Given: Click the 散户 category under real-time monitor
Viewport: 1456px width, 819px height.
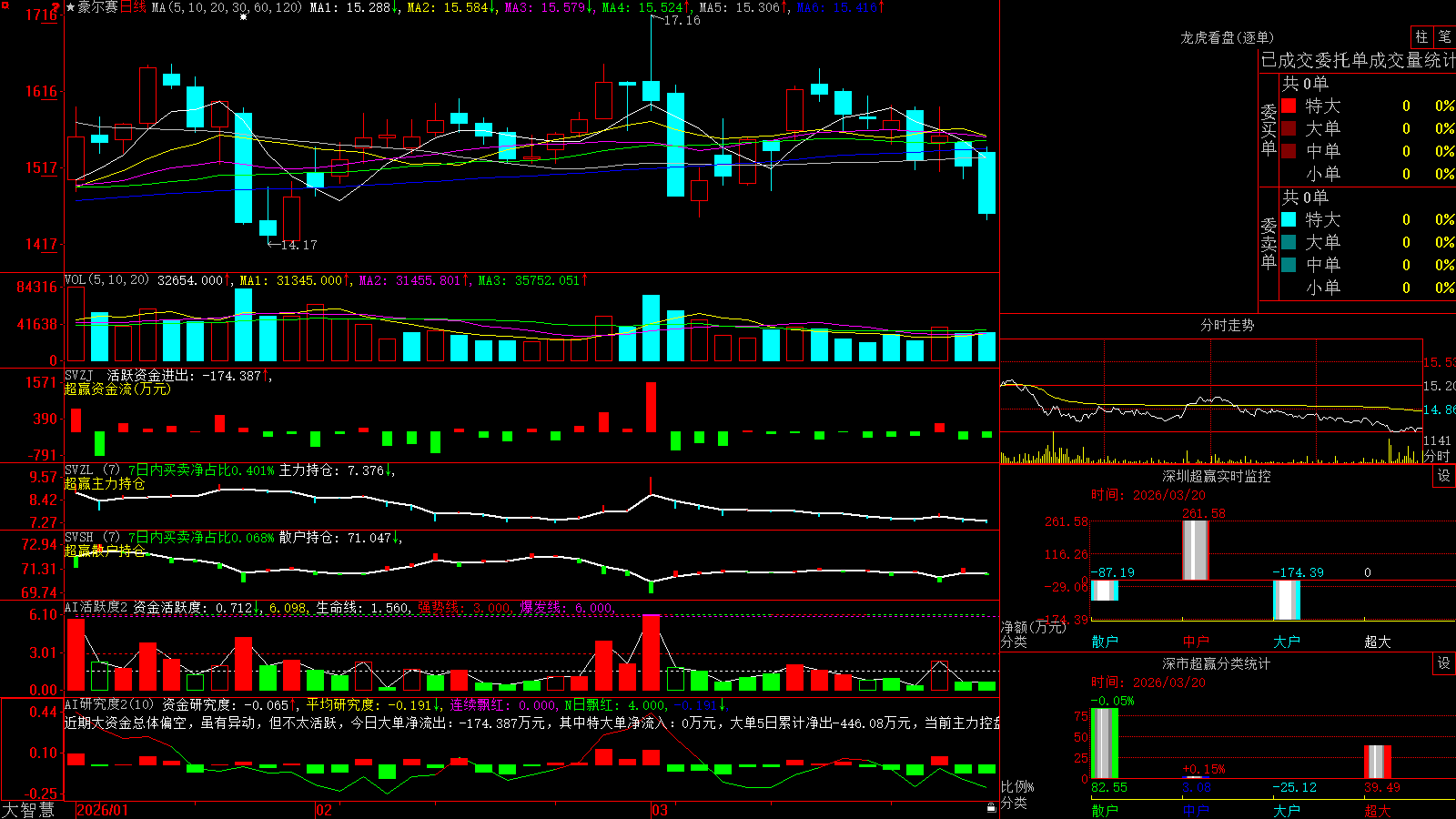Looking at the screenshot, I should pos(1105,642).
